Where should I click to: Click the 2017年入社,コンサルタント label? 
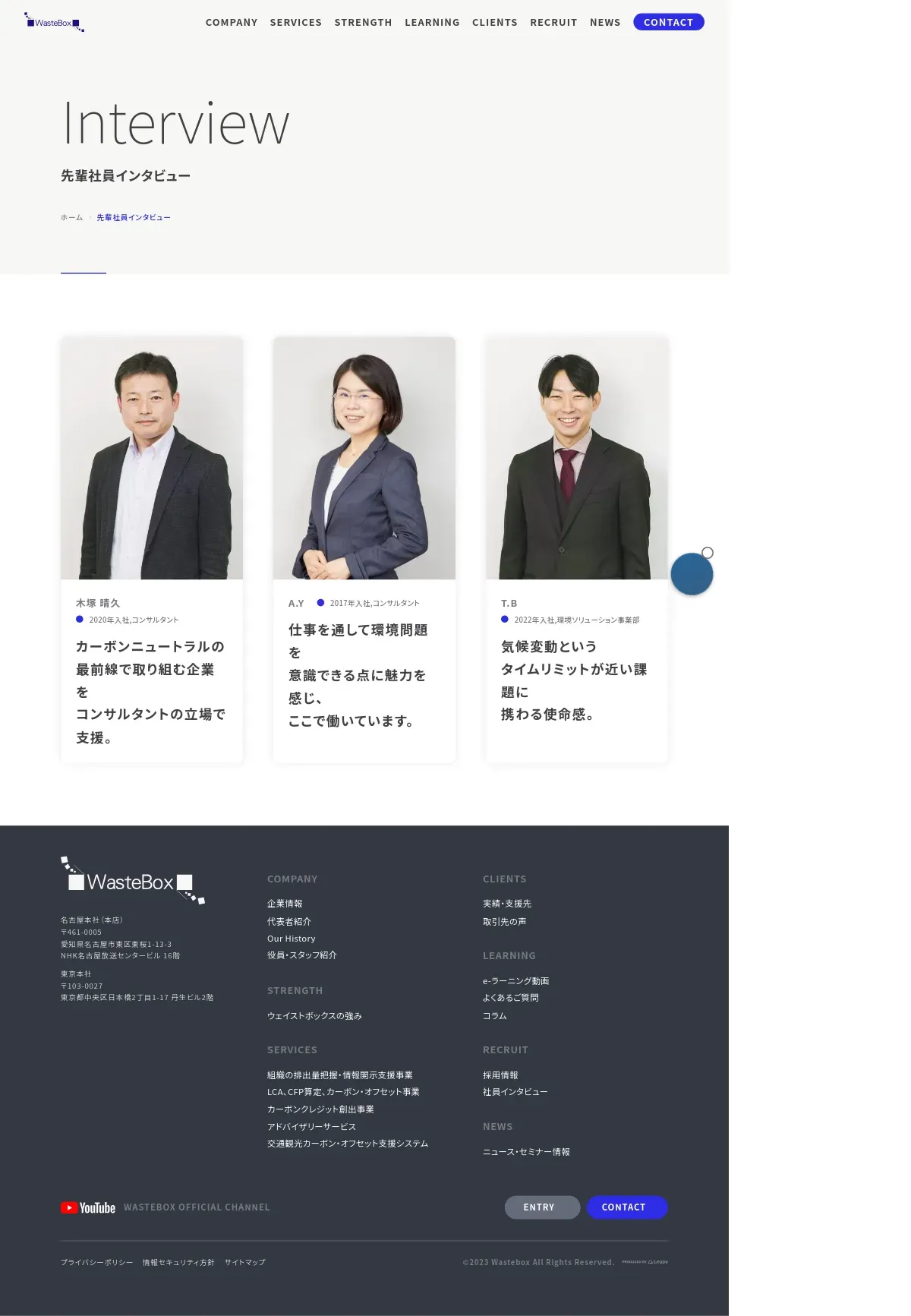point(374,603)
